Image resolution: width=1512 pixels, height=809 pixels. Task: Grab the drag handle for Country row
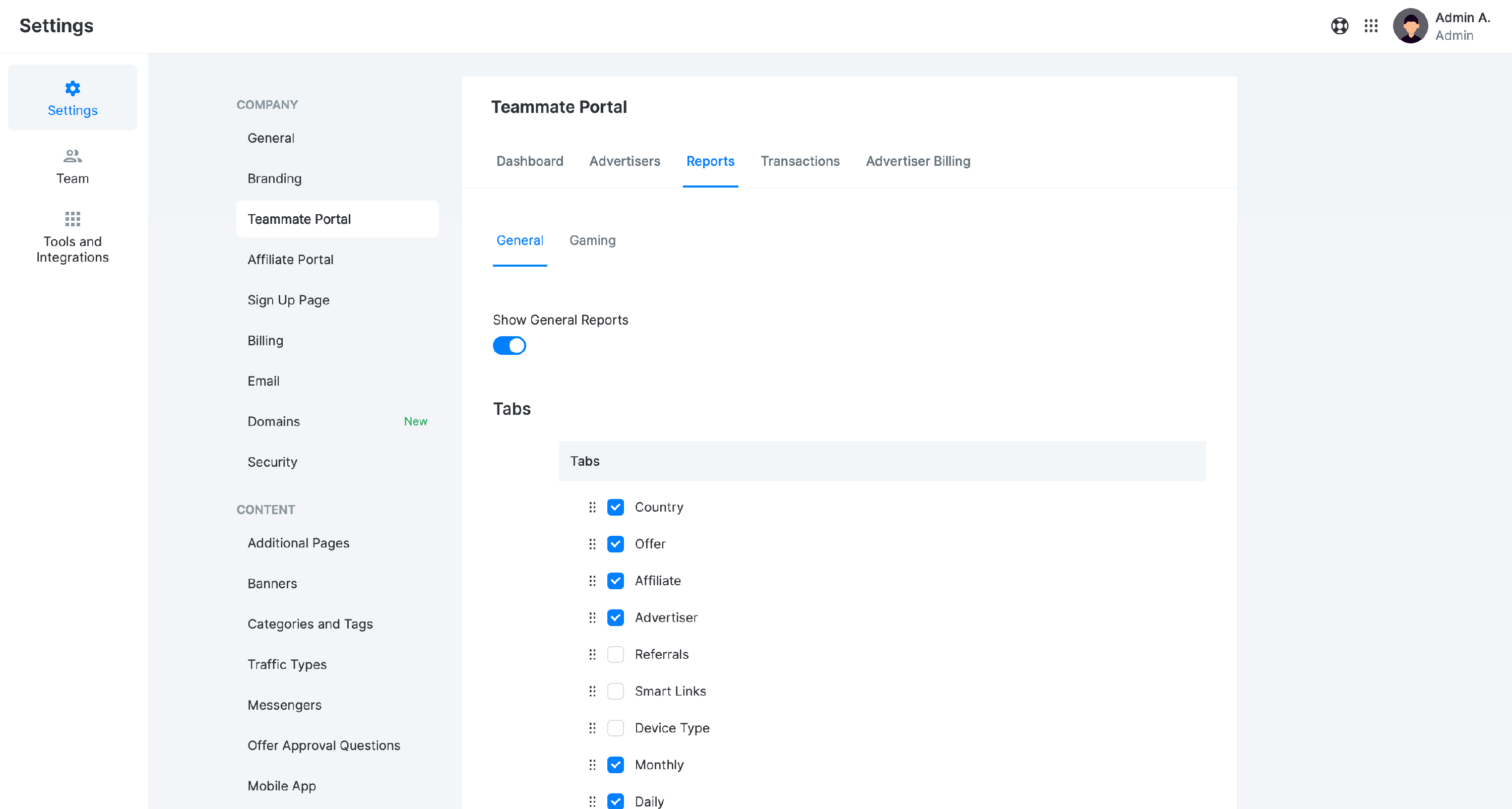click(592, 507)
